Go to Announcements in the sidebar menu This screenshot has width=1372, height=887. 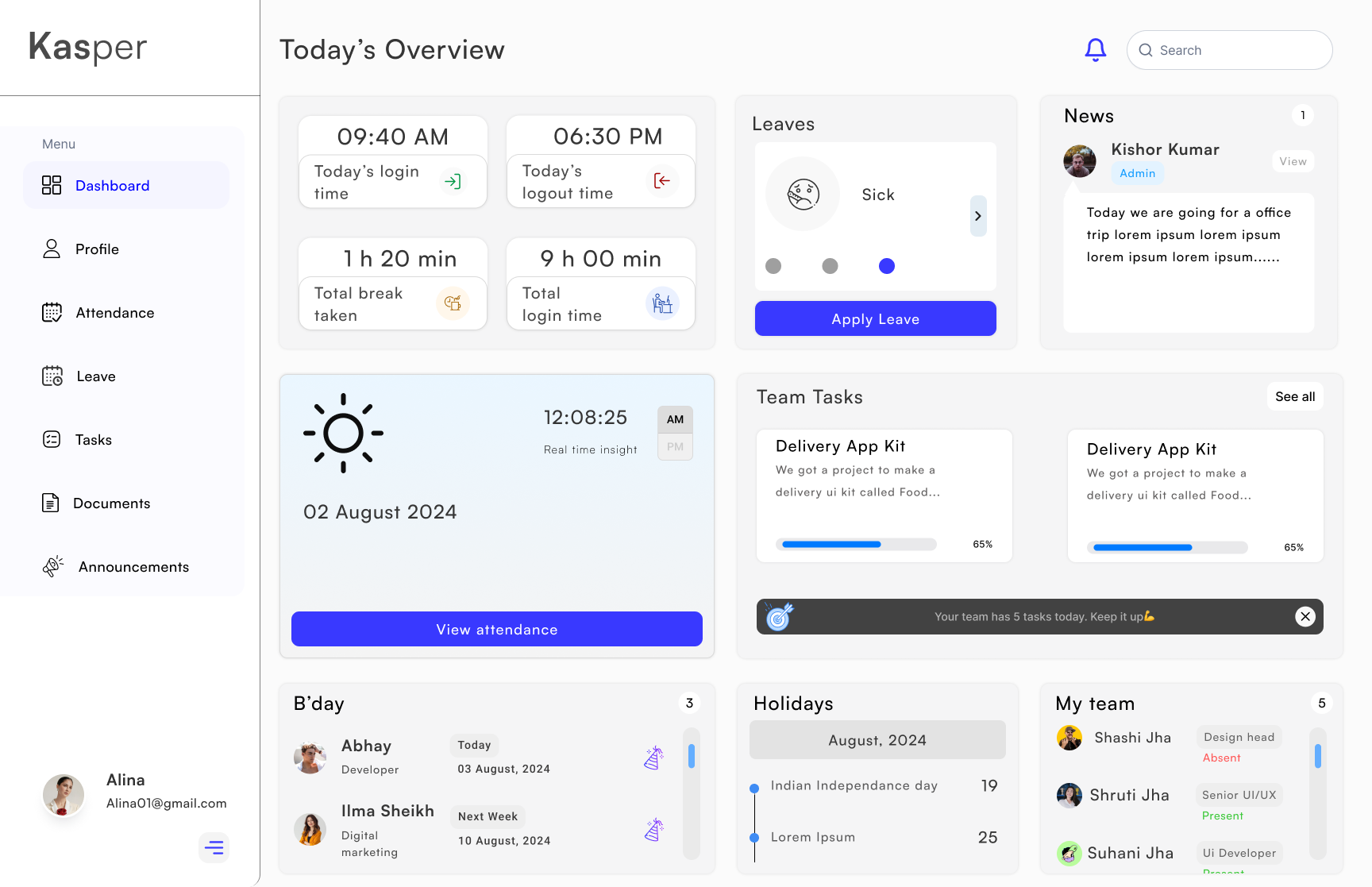click(133, 567)
